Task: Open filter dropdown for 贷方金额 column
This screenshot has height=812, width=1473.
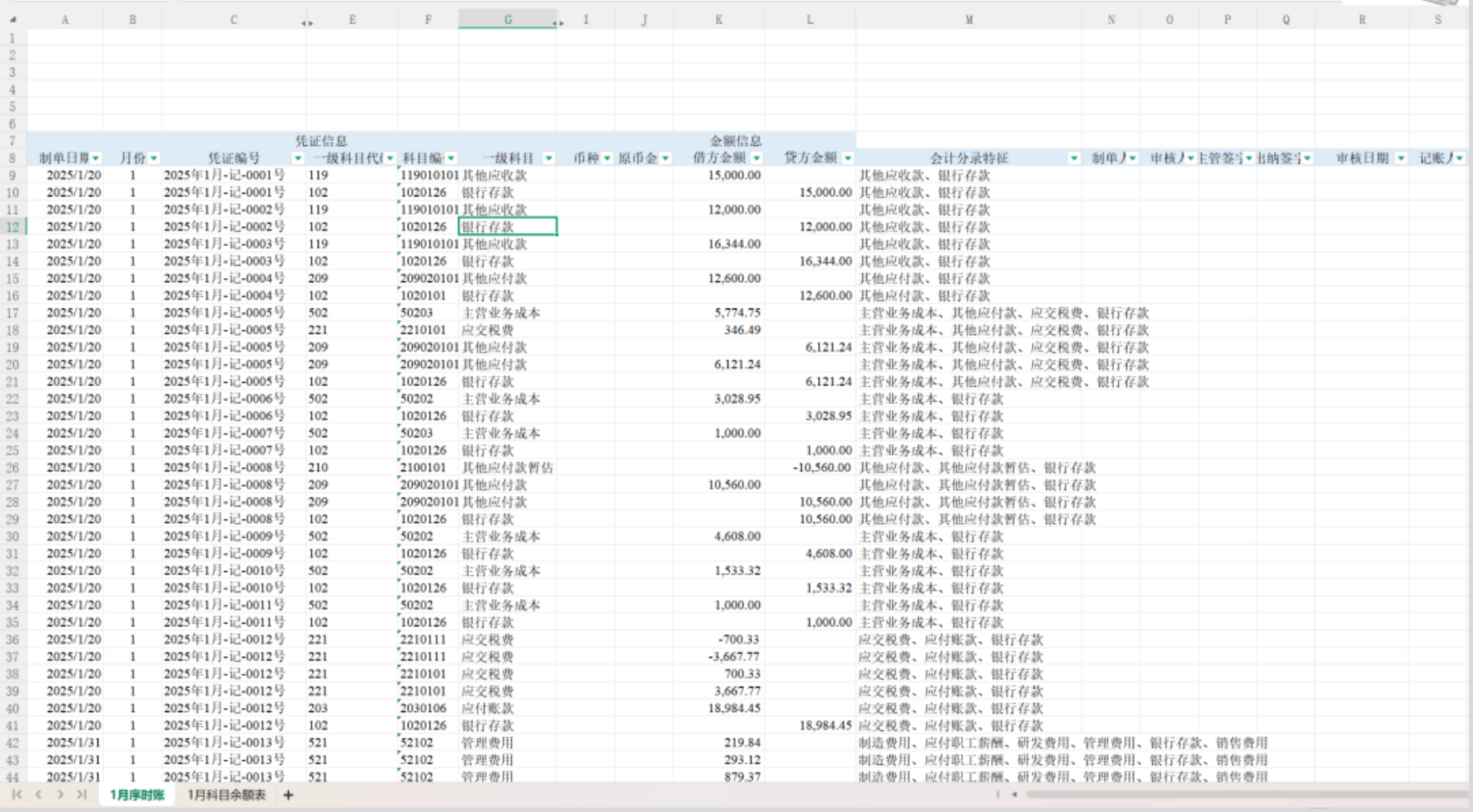Action: [x=848, y=158]
